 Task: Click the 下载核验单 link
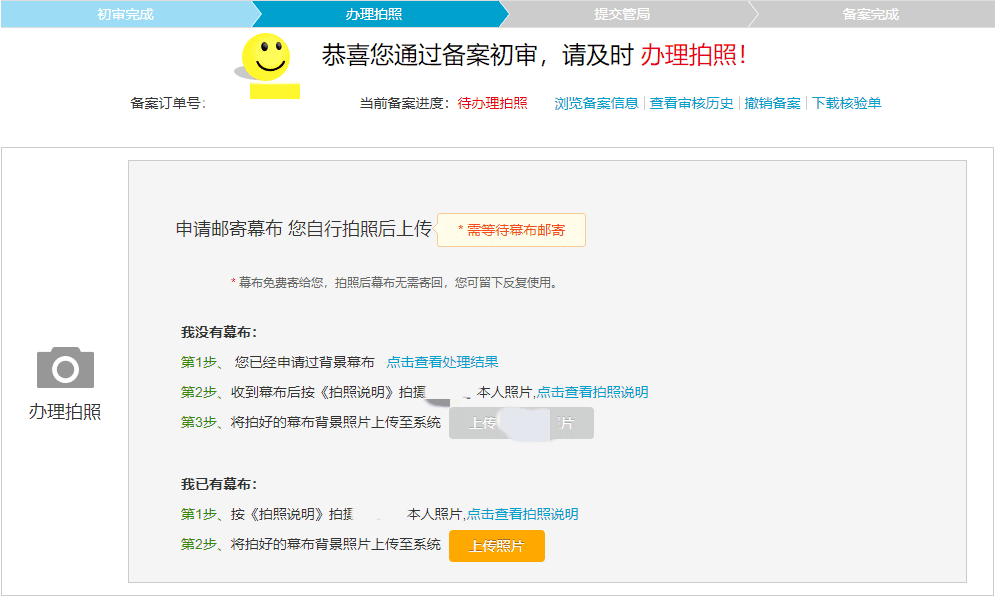[846, 104]
